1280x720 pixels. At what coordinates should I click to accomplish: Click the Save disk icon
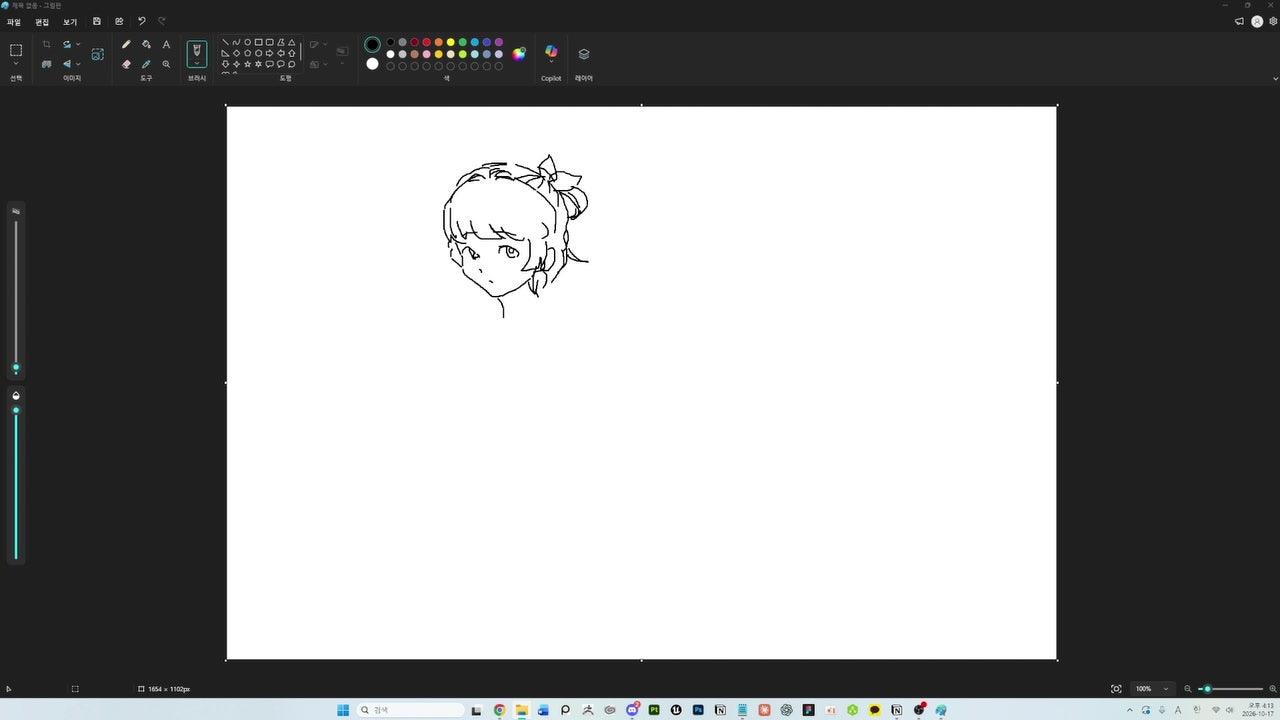(x=96, y=21)
